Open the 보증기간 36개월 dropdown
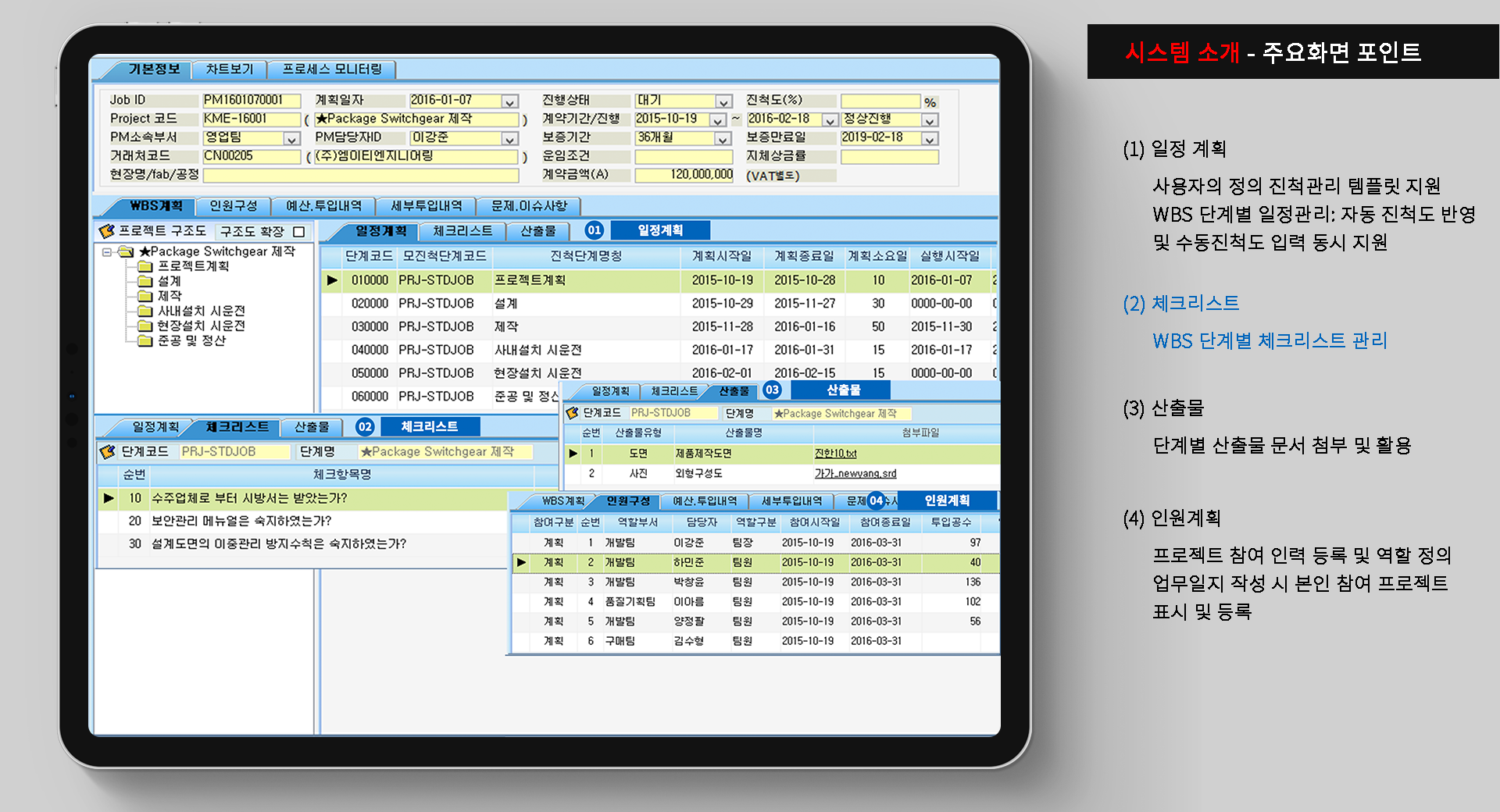 pos(723,139)
